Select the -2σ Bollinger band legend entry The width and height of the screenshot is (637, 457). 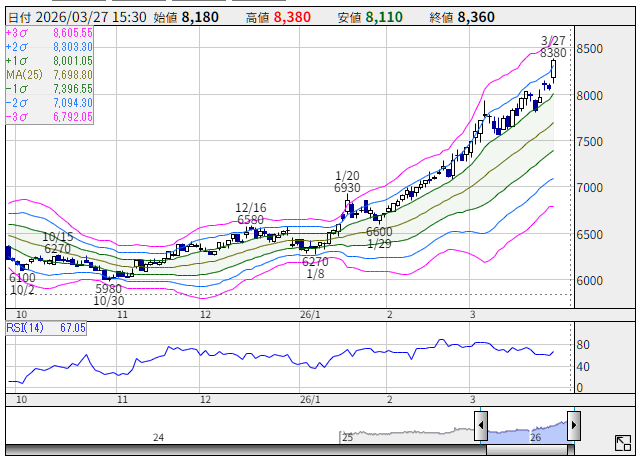point(49,103)
